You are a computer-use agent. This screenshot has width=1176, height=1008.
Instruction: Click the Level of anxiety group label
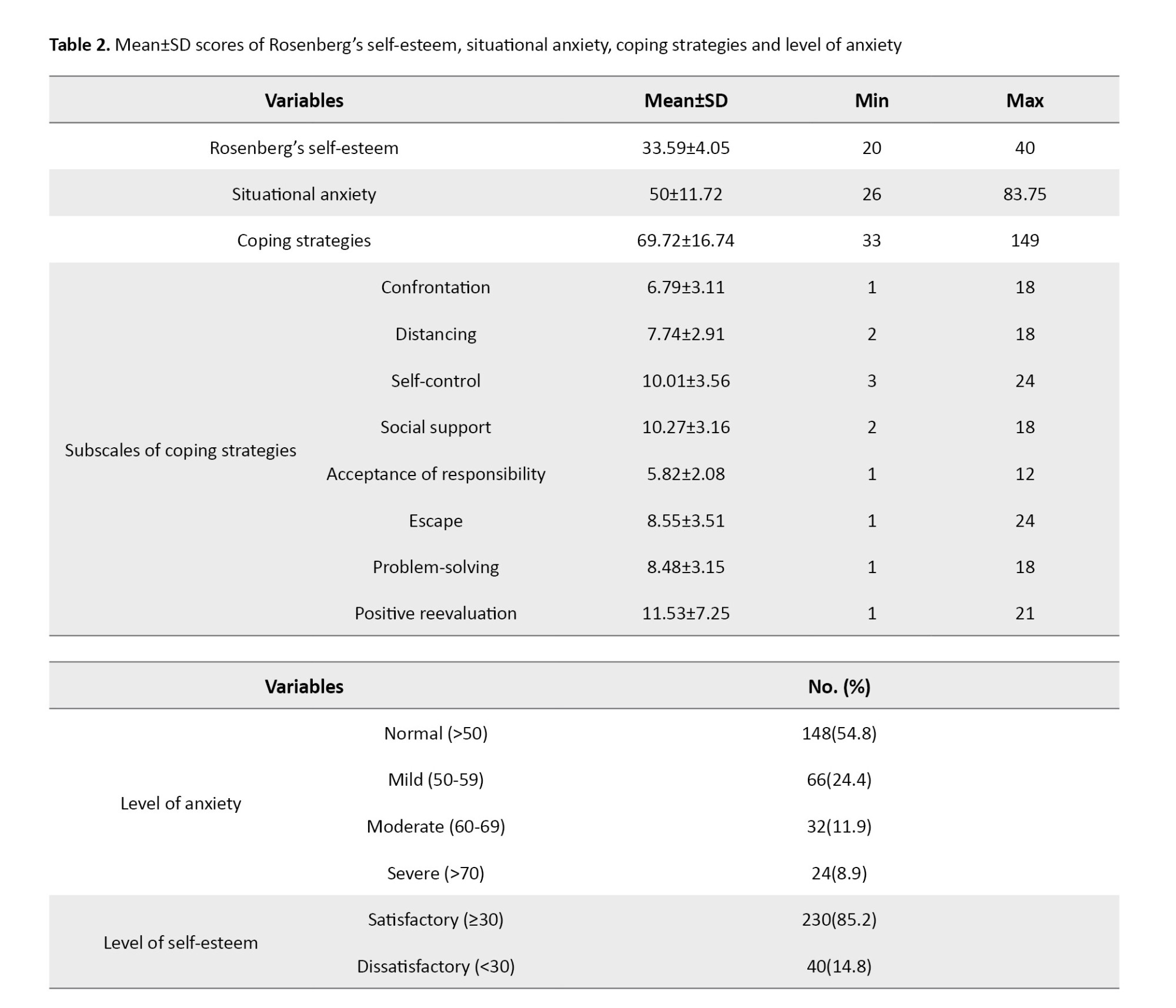point(181,803)
